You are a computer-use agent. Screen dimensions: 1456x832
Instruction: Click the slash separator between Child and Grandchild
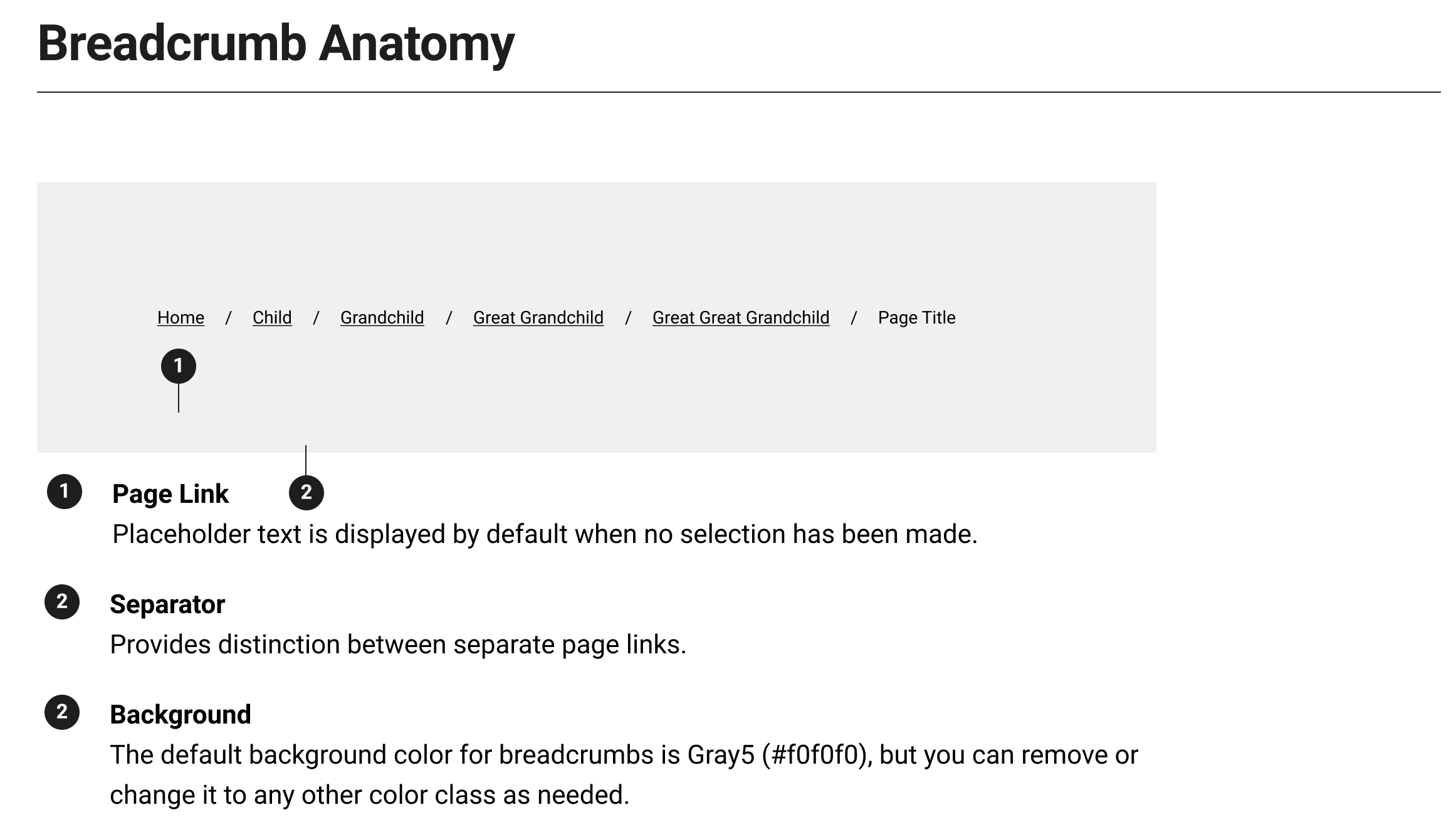click(316, 318)
